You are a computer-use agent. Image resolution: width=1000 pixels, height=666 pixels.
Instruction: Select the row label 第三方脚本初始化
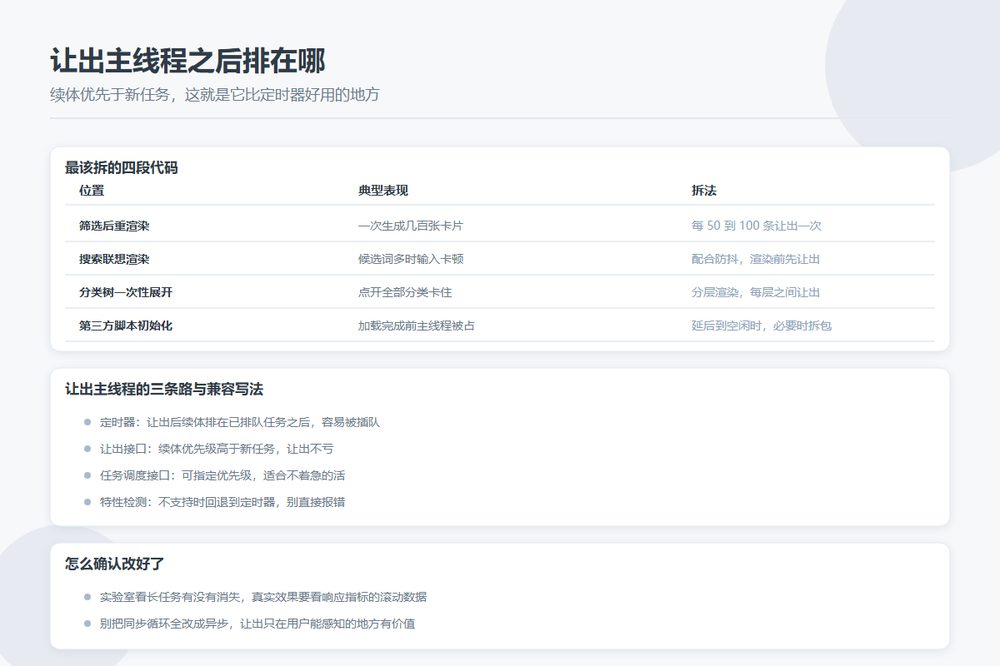click(x=126, y=325)
